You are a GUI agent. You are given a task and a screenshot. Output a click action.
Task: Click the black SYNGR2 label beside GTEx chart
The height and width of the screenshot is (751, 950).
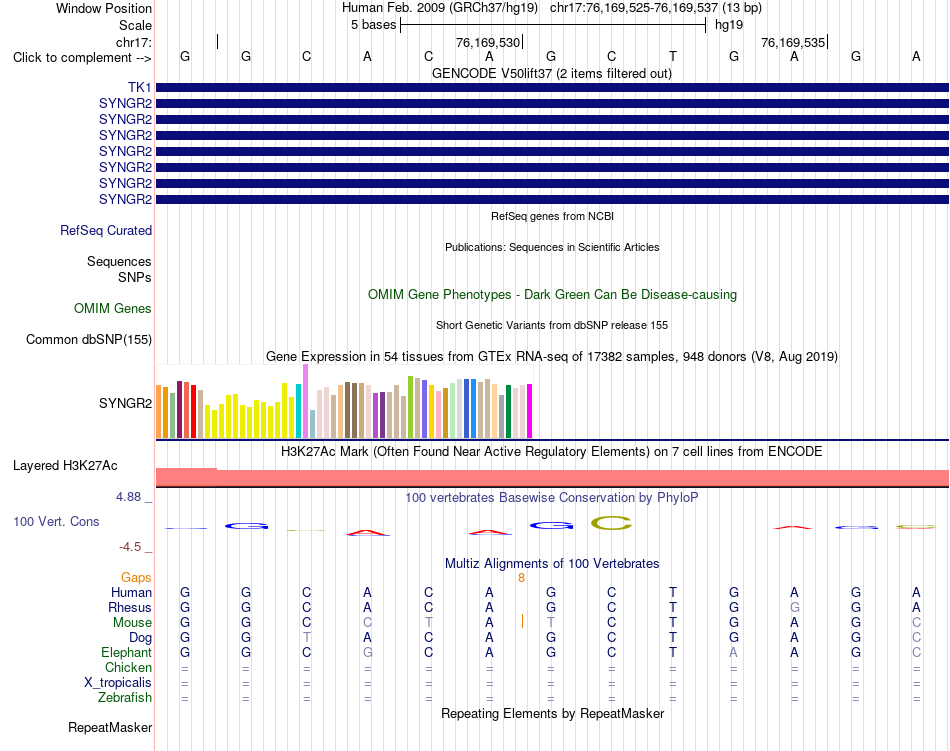point(125,403)
